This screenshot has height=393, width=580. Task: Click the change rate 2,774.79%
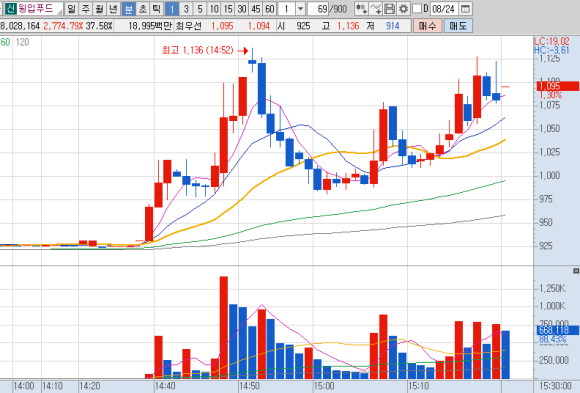click(x=63, y=26)
